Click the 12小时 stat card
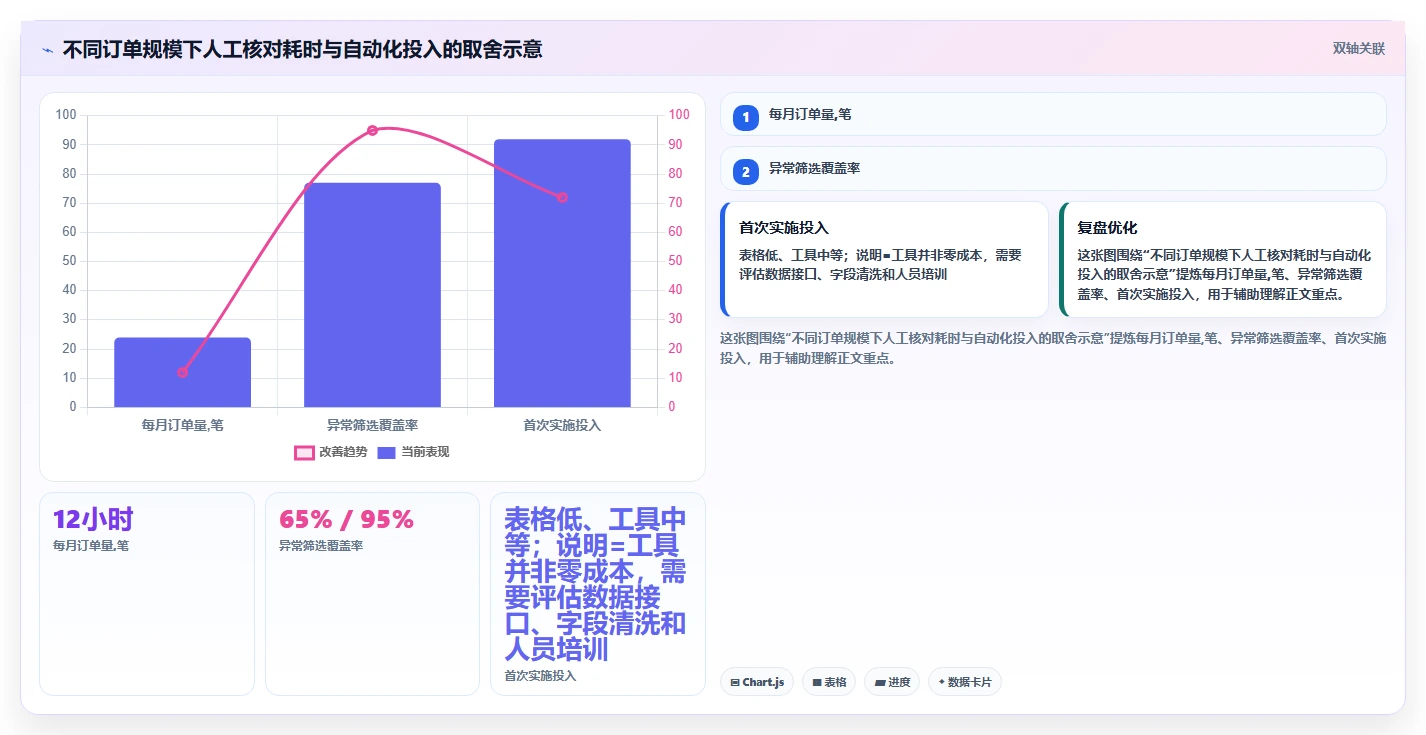Viewport: 1426px width, 735px height. coord(147,593)
